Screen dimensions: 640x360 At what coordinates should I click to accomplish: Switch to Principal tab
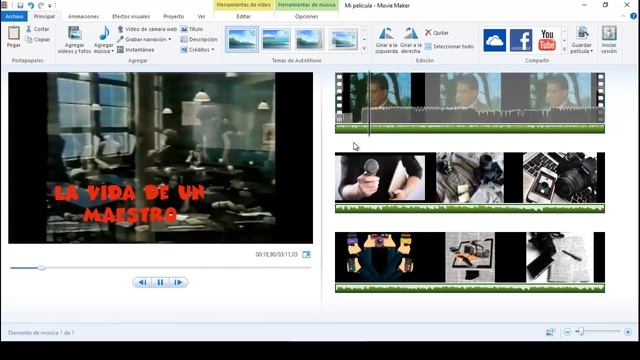[44, 16]
